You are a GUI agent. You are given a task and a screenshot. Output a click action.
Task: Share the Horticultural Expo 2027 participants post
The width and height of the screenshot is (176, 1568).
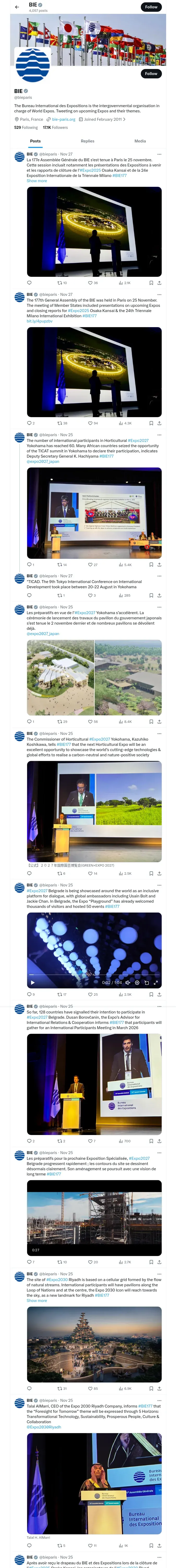[159, 564]
